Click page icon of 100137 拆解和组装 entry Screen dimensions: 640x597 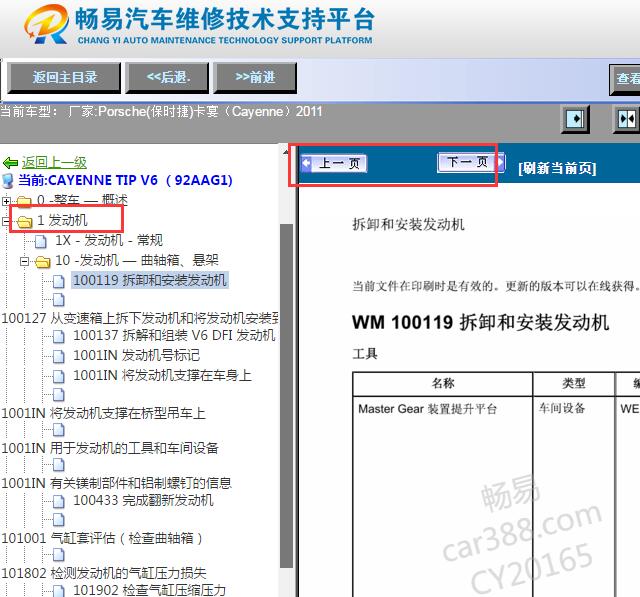pos(59,337)
